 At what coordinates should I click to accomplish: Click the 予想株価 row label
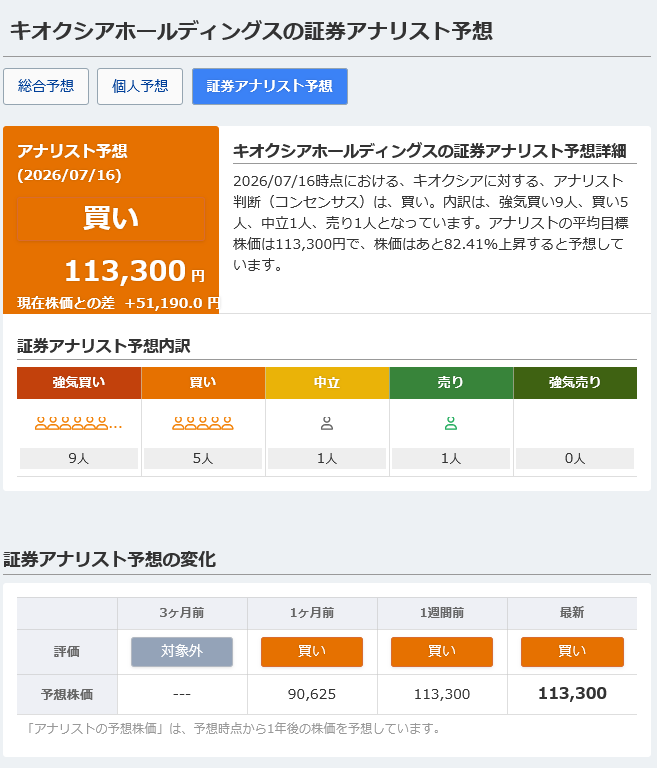[67, 694]
